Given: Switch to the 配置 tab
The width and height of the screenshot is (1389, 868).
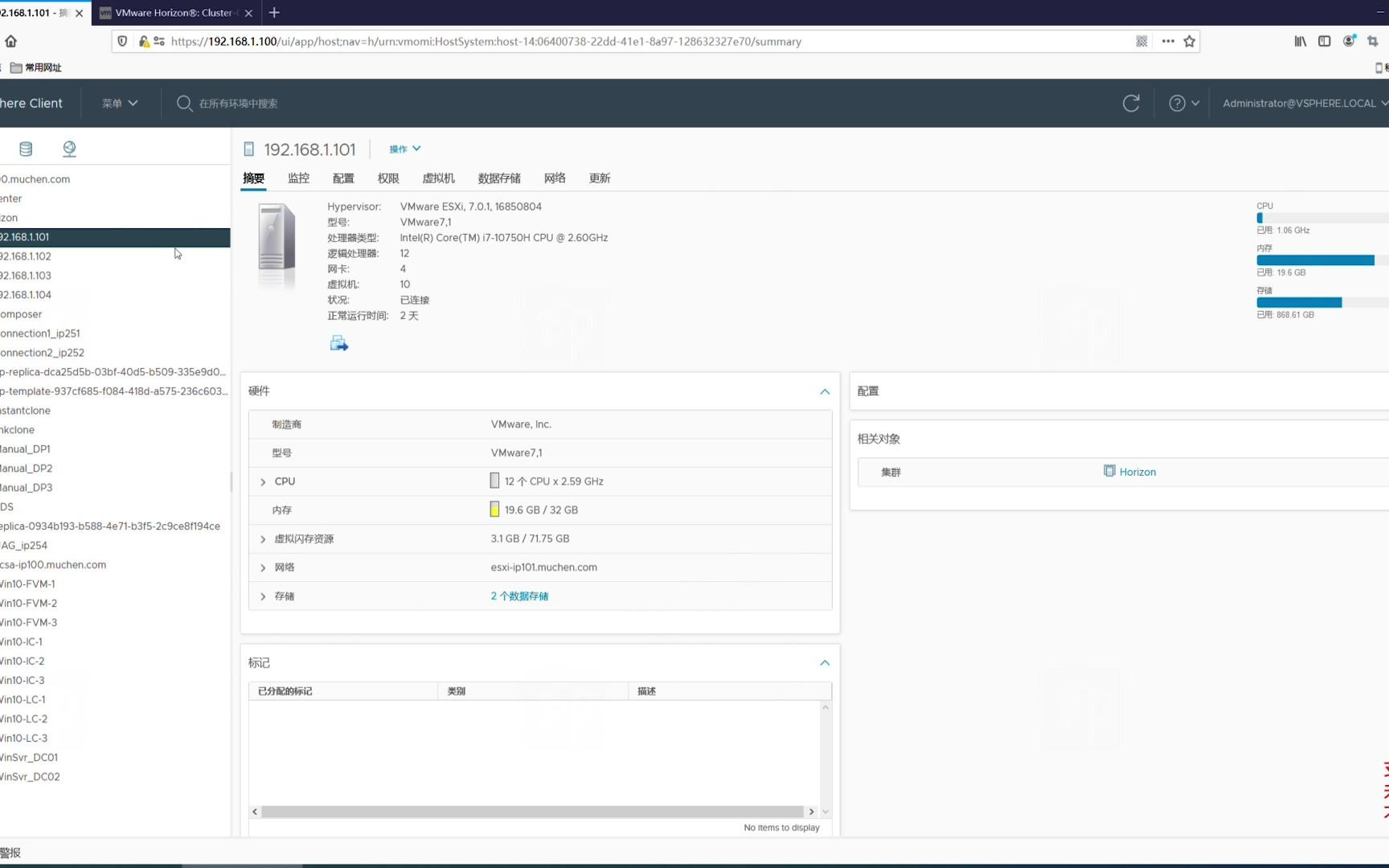Looking at the screenshot, I should tap(343, 178).
